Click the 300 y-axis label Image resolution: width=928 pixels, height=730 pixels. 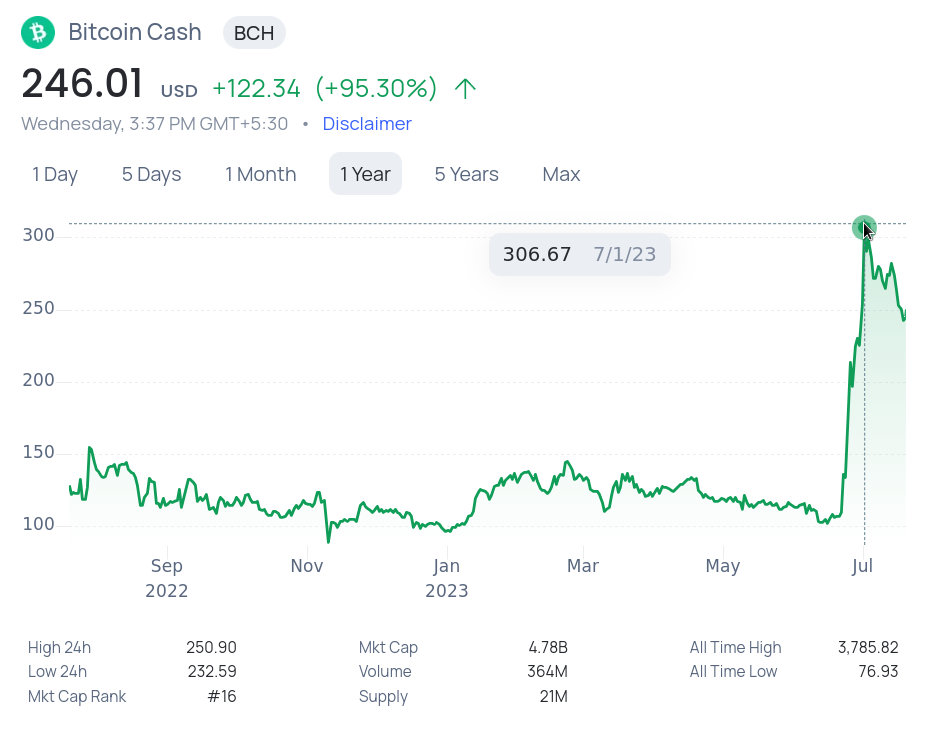tap(38, 236)
